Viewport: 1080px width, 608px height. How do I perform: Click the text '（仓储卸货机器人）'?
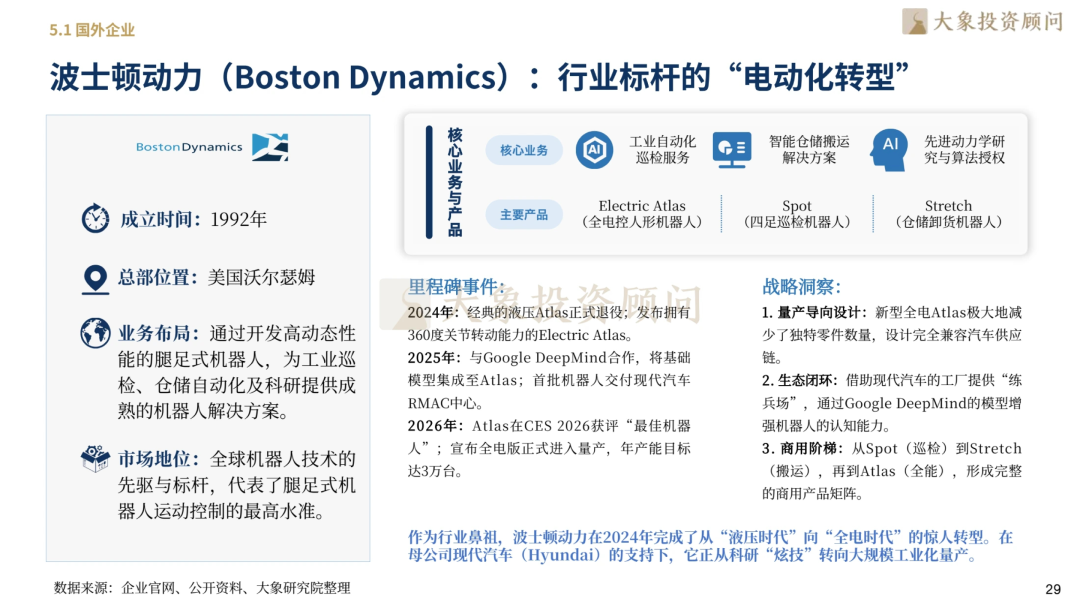(x=948, y=222)
